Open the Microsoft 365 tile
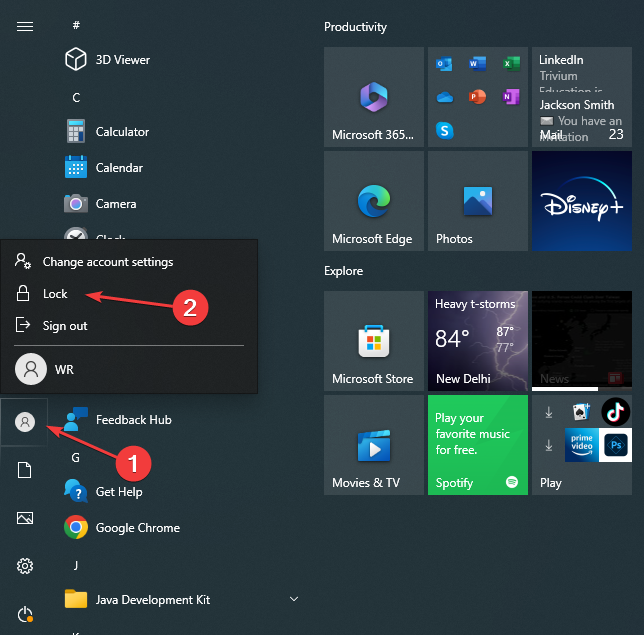644x635 pixels. tap(374, 97)
